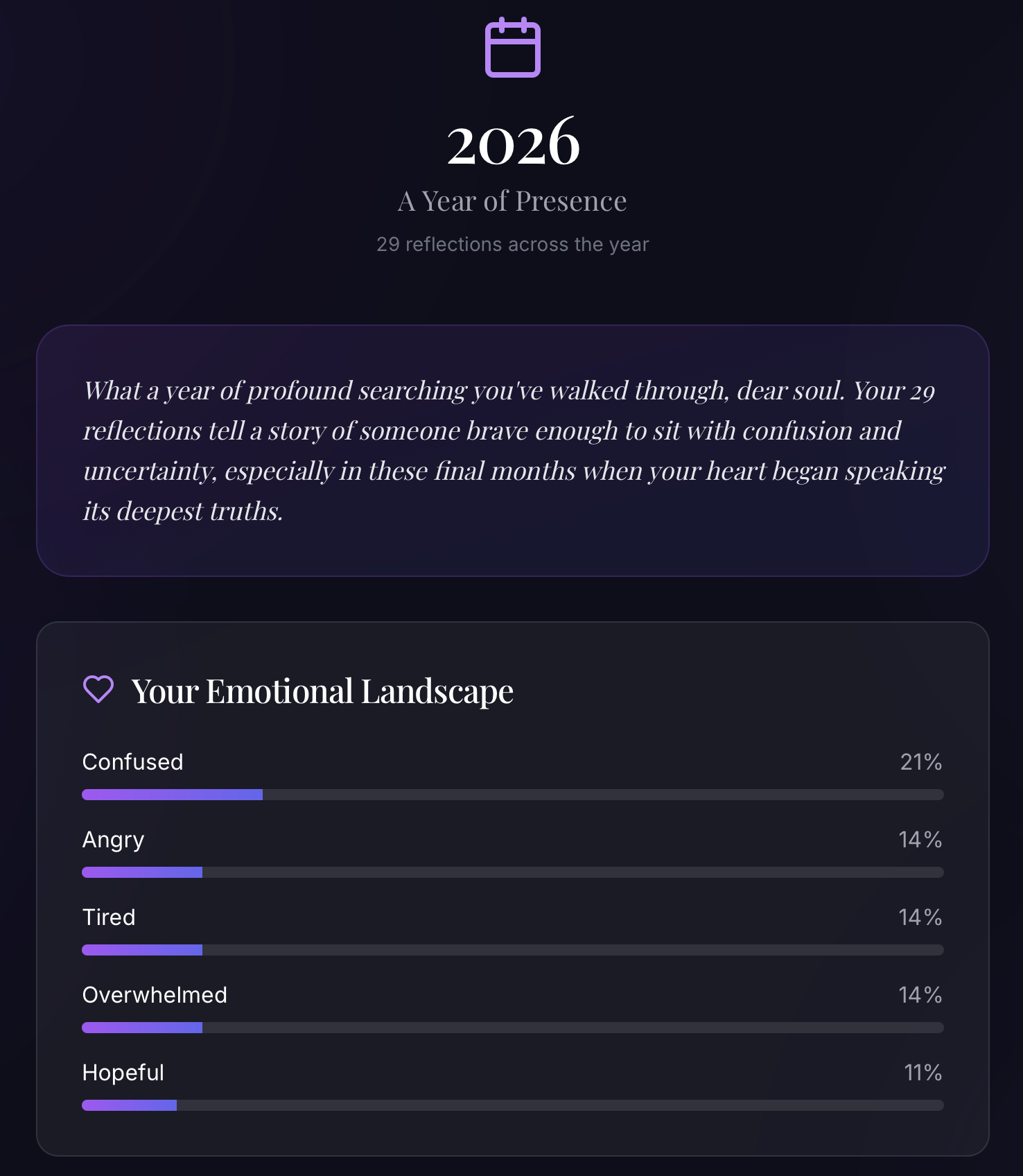
Task: Click the heart outline beside the section title
Action: (98, 690)
